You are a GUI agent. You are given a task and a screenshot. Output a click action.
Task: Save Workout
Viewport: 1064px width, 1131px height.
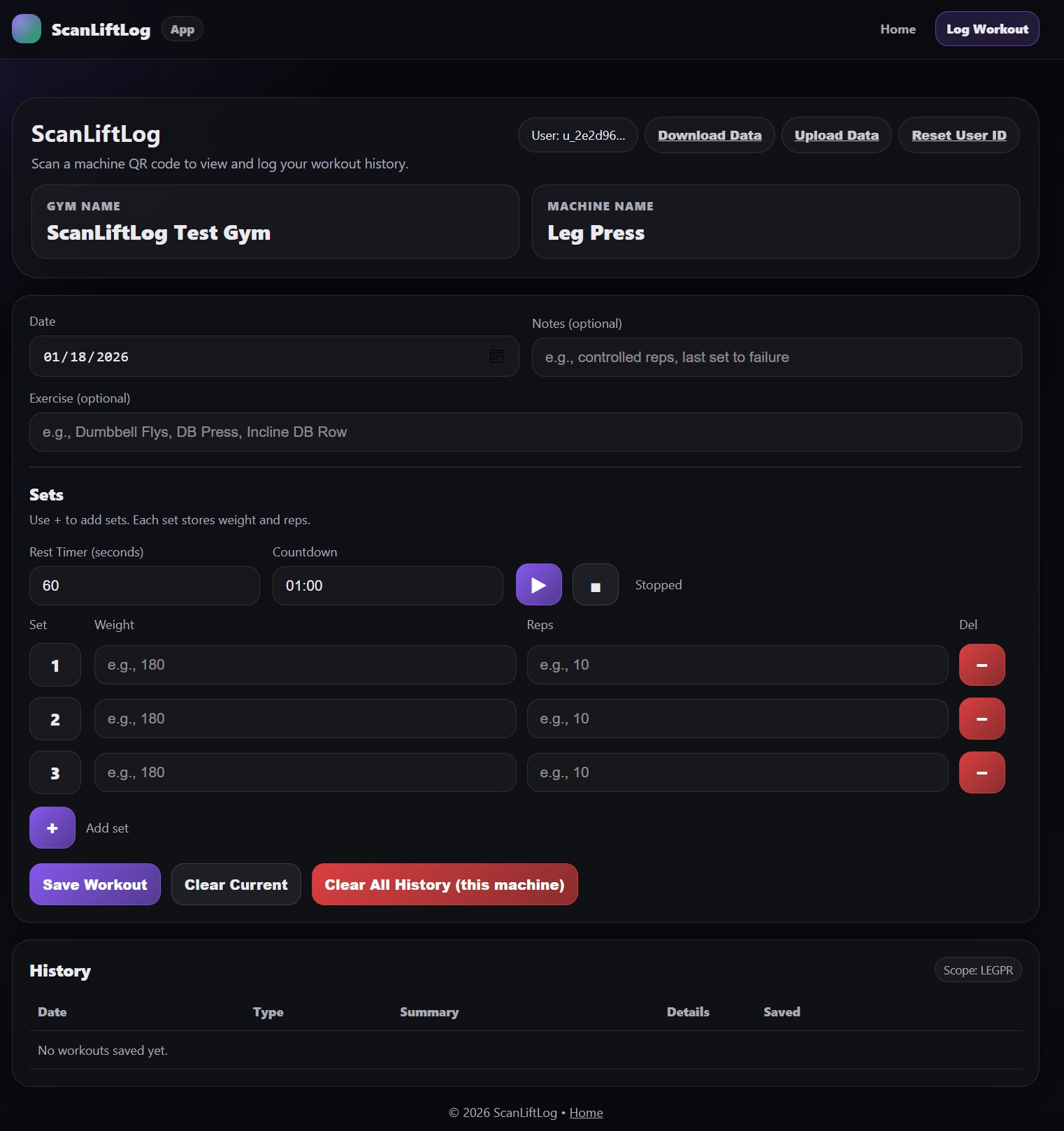pos(95,884)
